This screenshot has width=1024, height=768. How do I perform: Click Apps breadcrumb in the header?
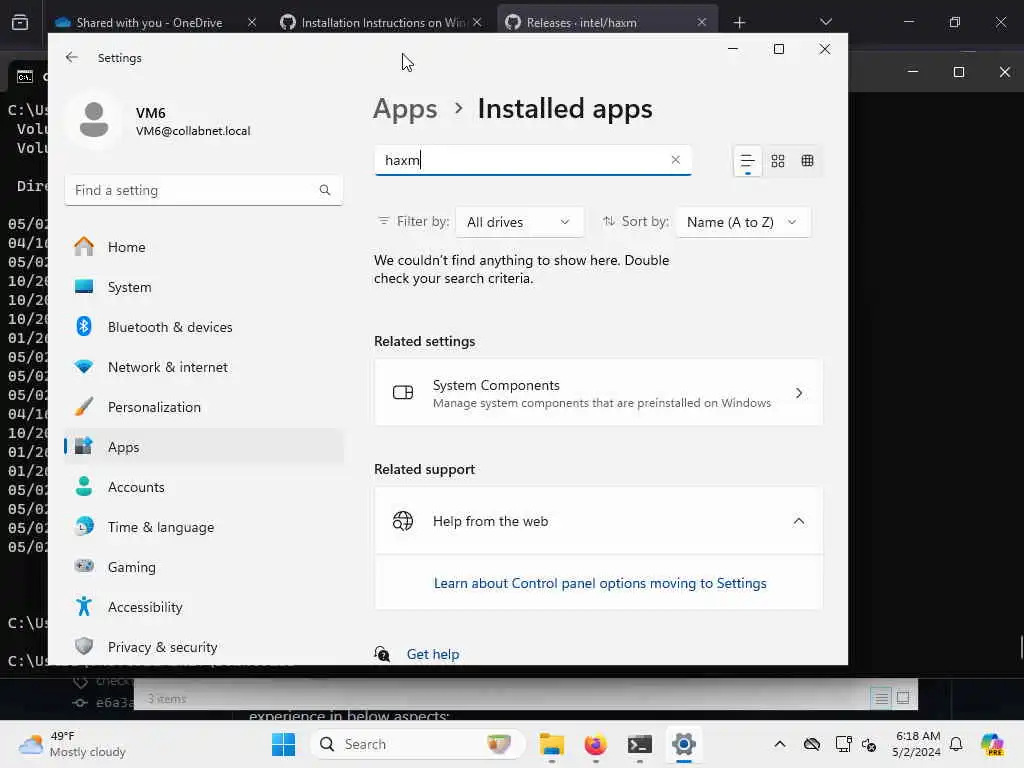[x=405, y=108]
